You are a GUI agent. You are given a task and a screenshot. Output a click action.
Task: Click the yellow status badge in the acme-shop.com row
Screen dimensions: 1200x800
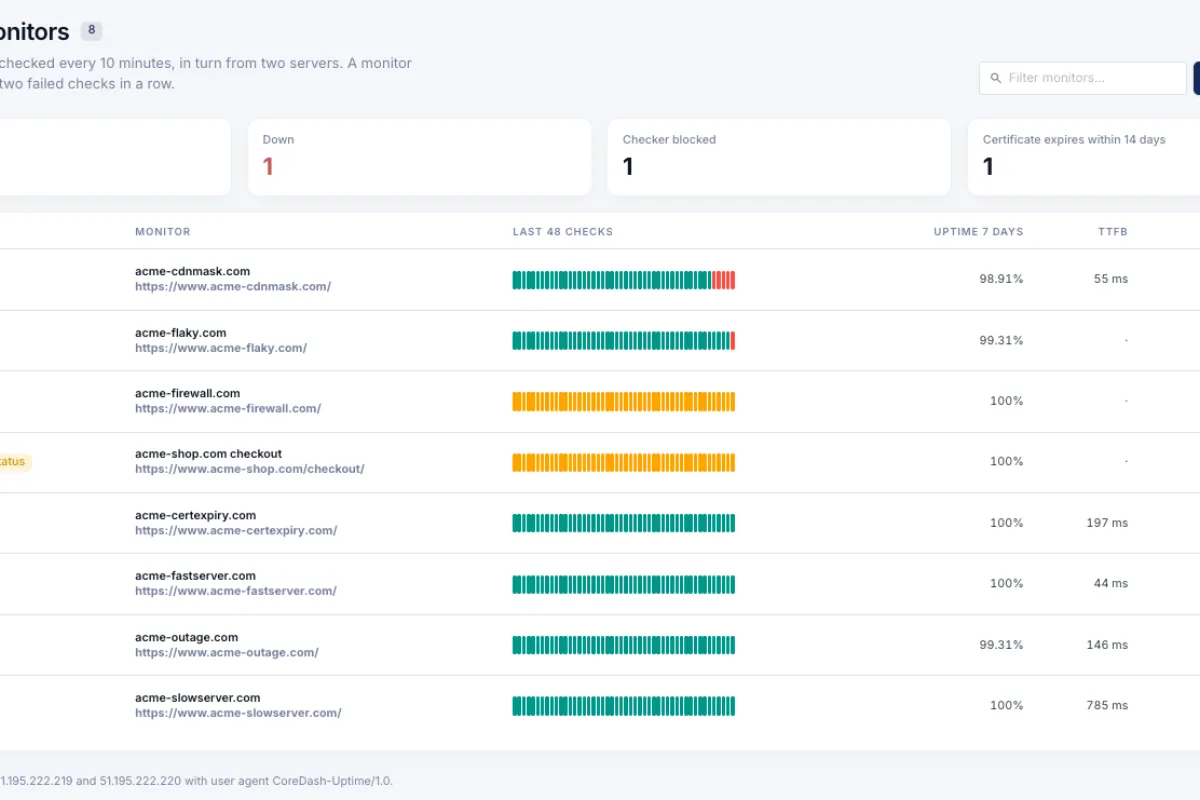[14, 462]
